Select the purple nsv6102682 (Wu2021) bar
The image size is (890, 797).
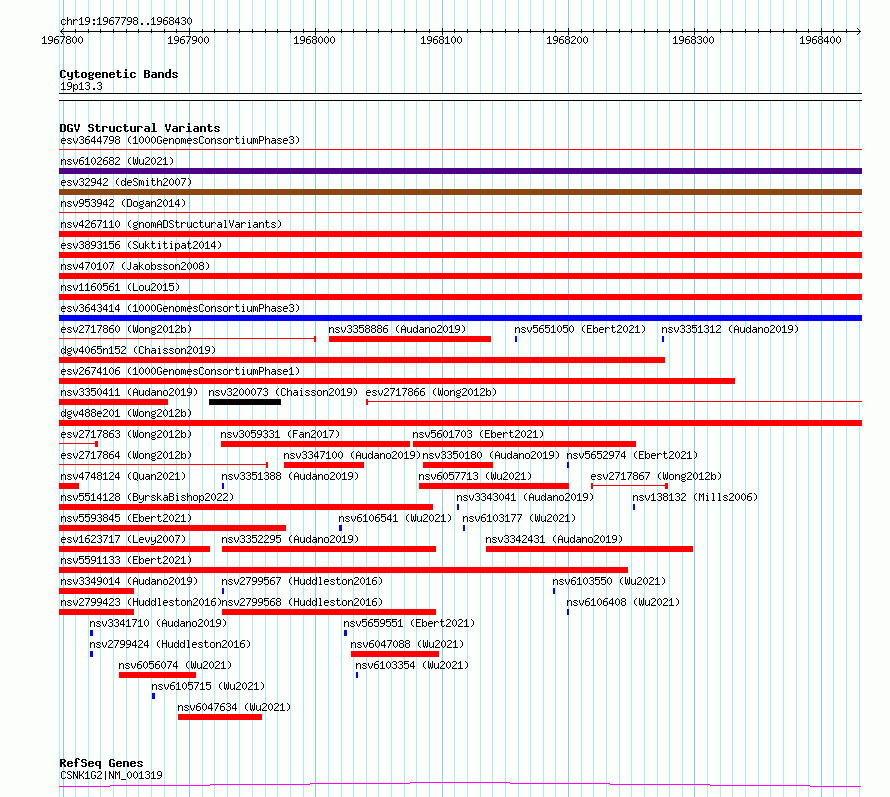[x=460, y=171]
